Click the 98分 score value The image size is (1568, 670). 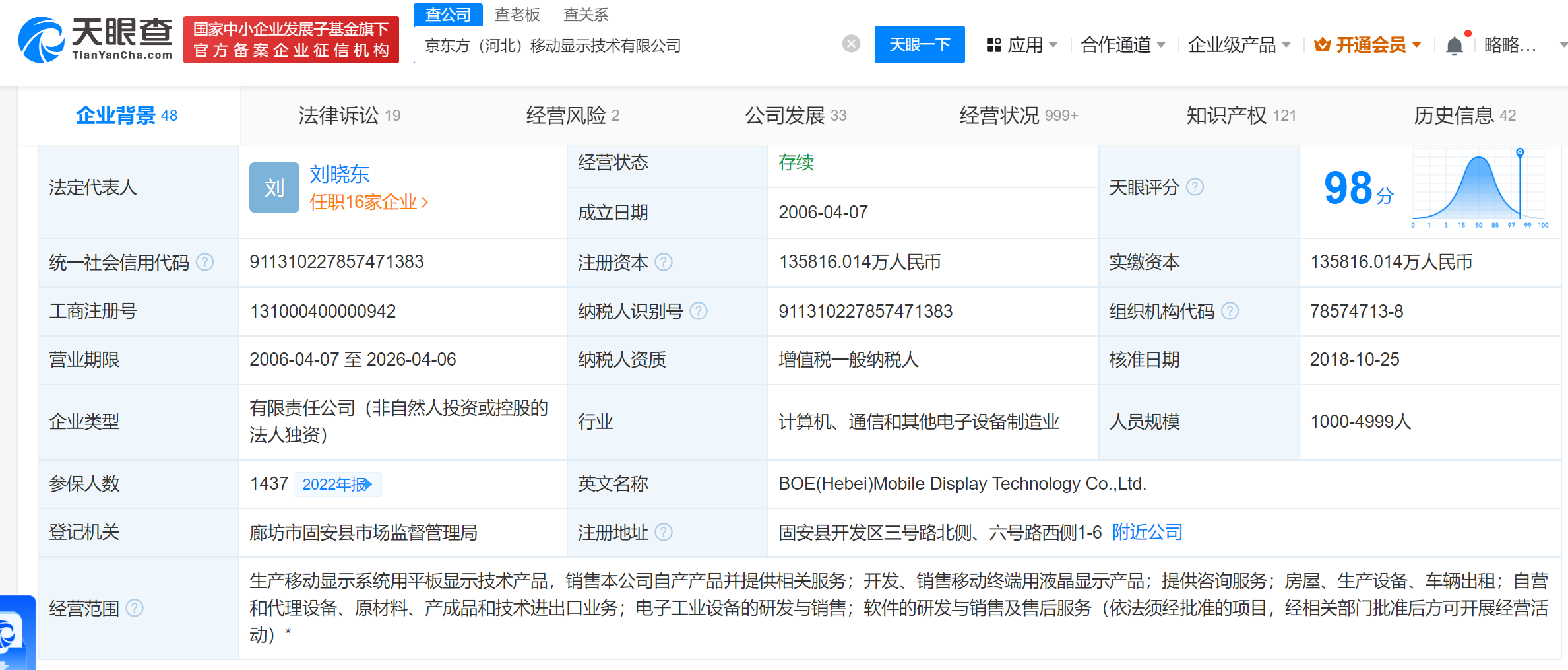click(1358, 189)
